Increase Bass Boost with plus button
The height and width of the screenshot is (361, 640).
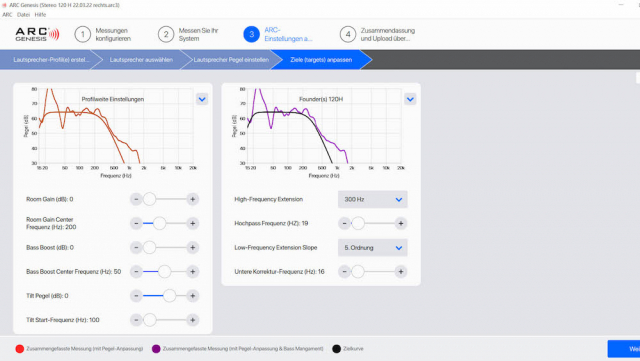coord(193,247)
